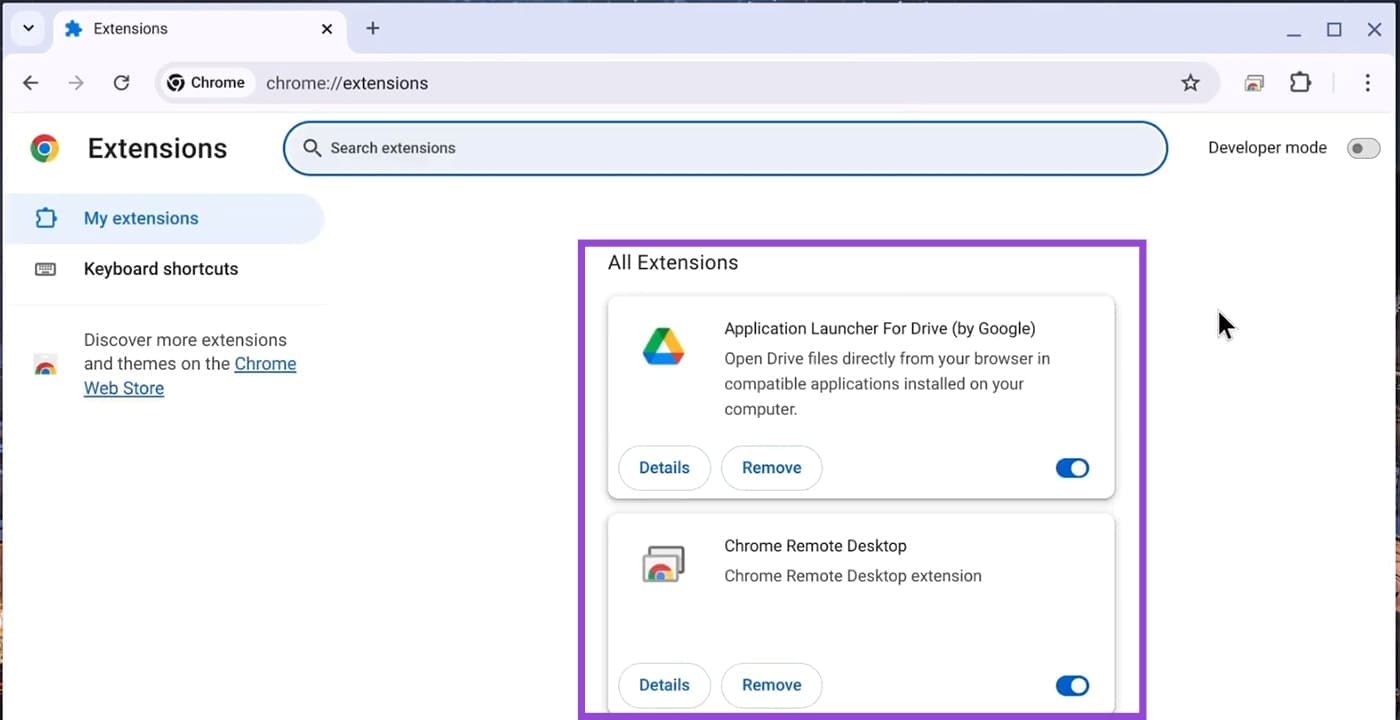Expand the tab search dropdown arrow
Screen dimensions: 1400x720
coord(28,28)
